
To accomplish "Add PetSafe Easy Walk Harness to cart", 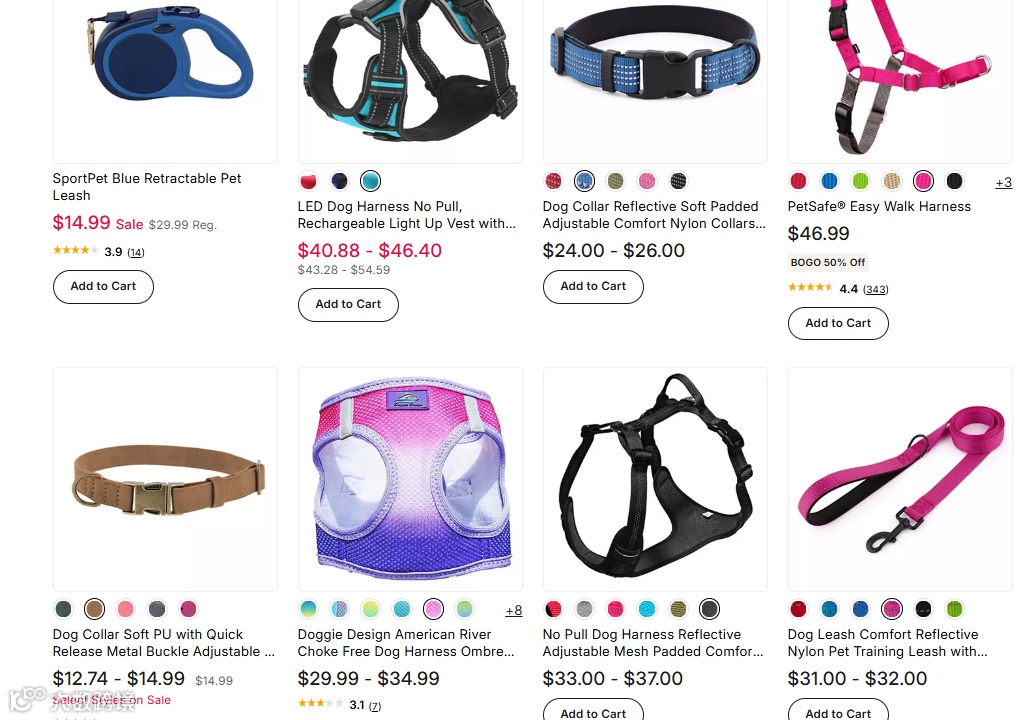I will tap(838, 323).
